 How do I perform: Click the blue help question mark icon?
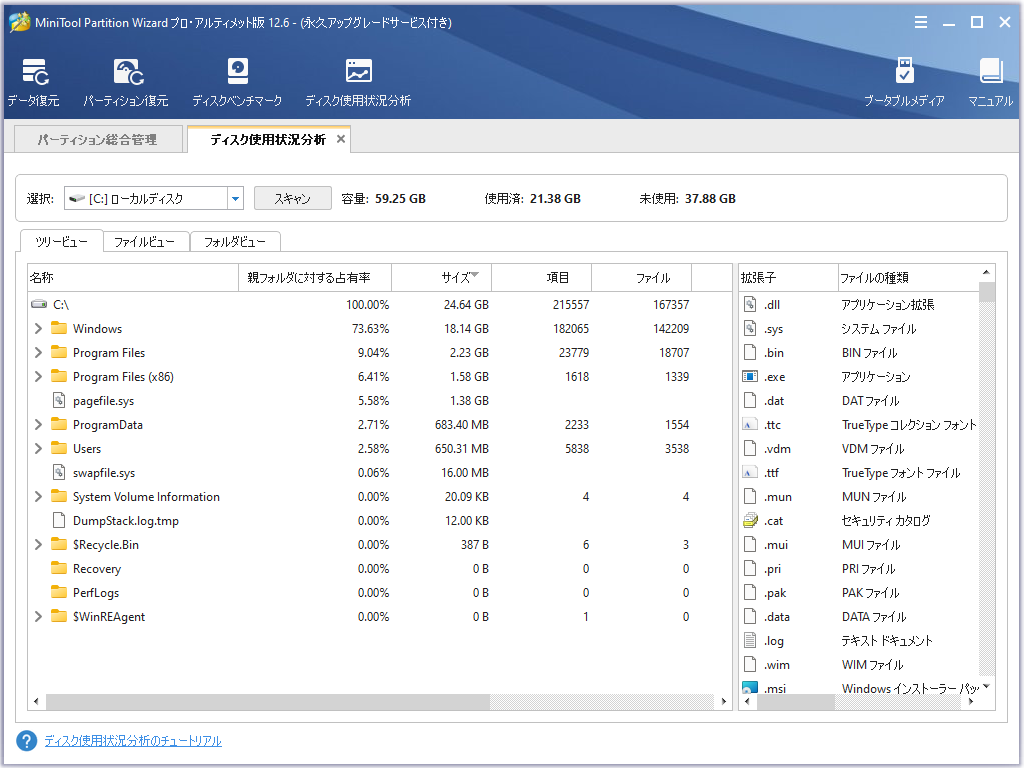(27, 740)
